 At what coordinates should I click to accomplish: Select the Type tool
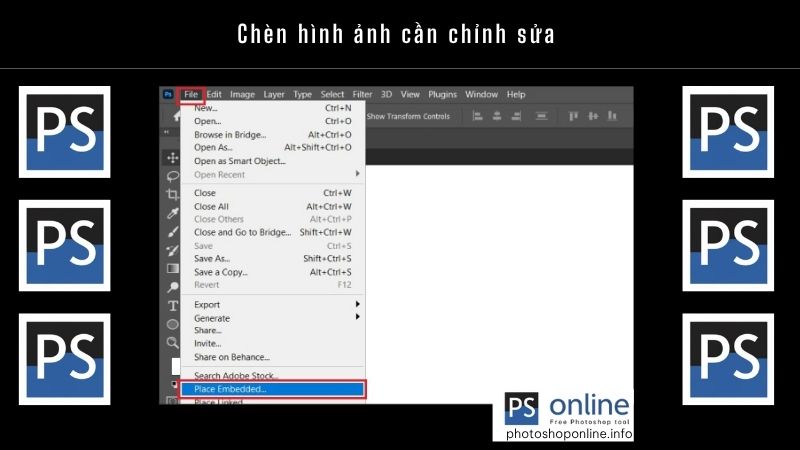(x=172, y=306)
